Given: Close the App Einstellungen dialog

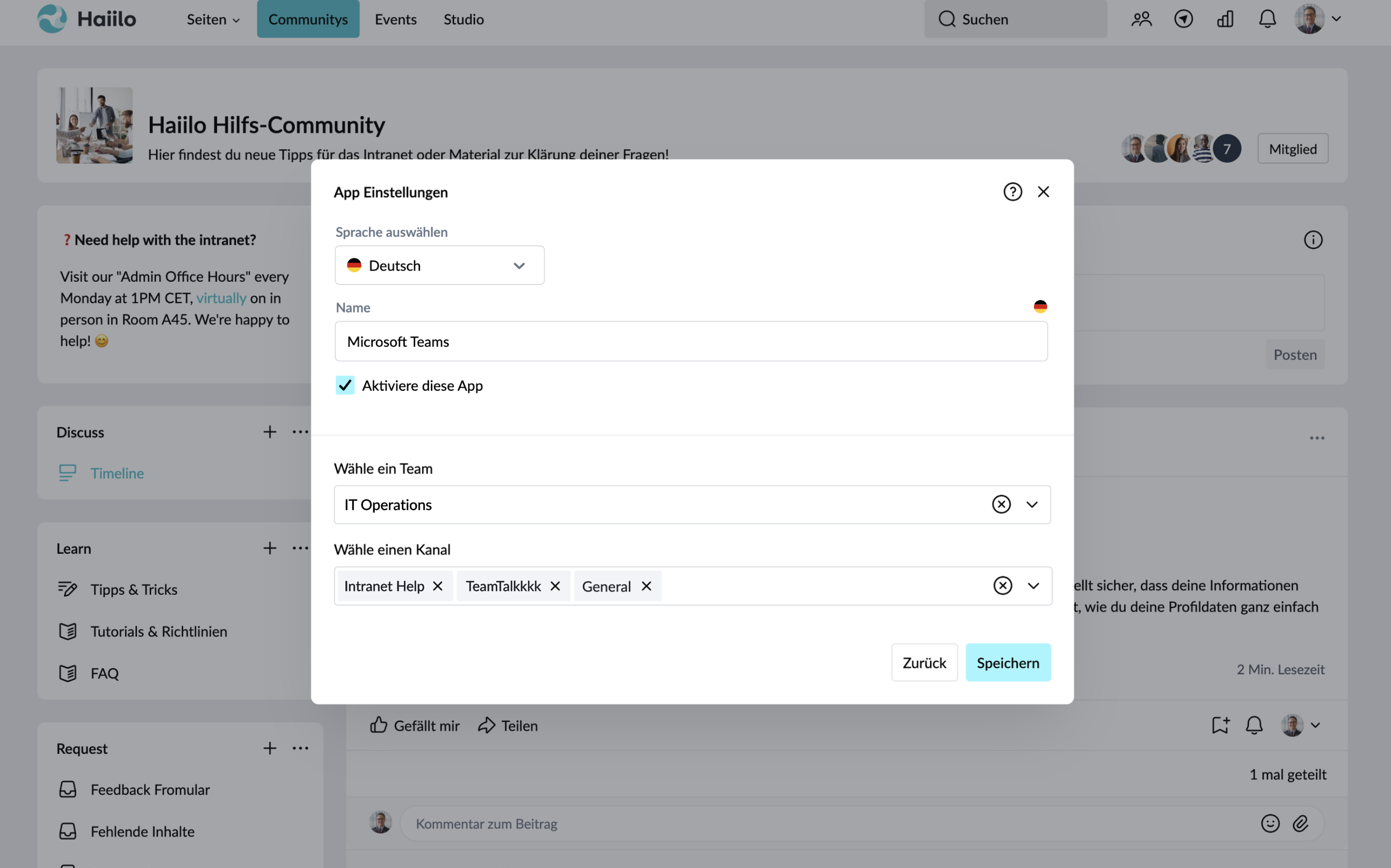Looking at the screenshot, I should 1044,192.
